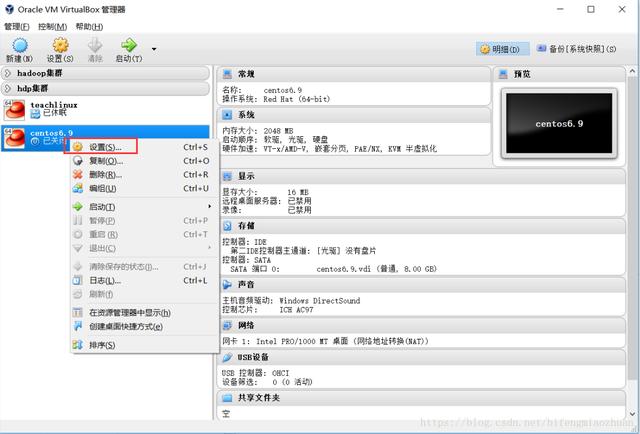Click the network icon beside 网络
Viewport: 640px width, 434px height.
[227, 325]
